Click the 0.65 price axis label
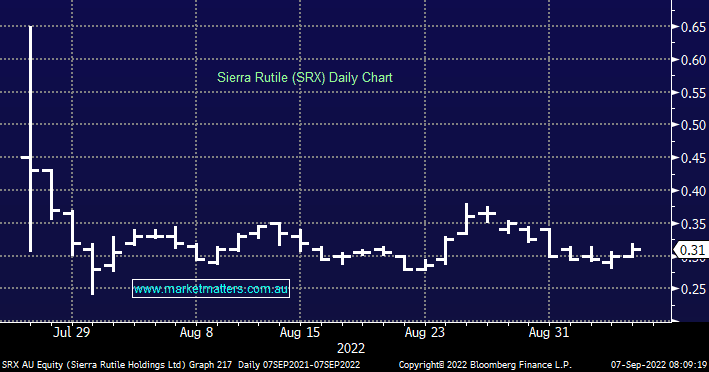 (x=694, y=27)
